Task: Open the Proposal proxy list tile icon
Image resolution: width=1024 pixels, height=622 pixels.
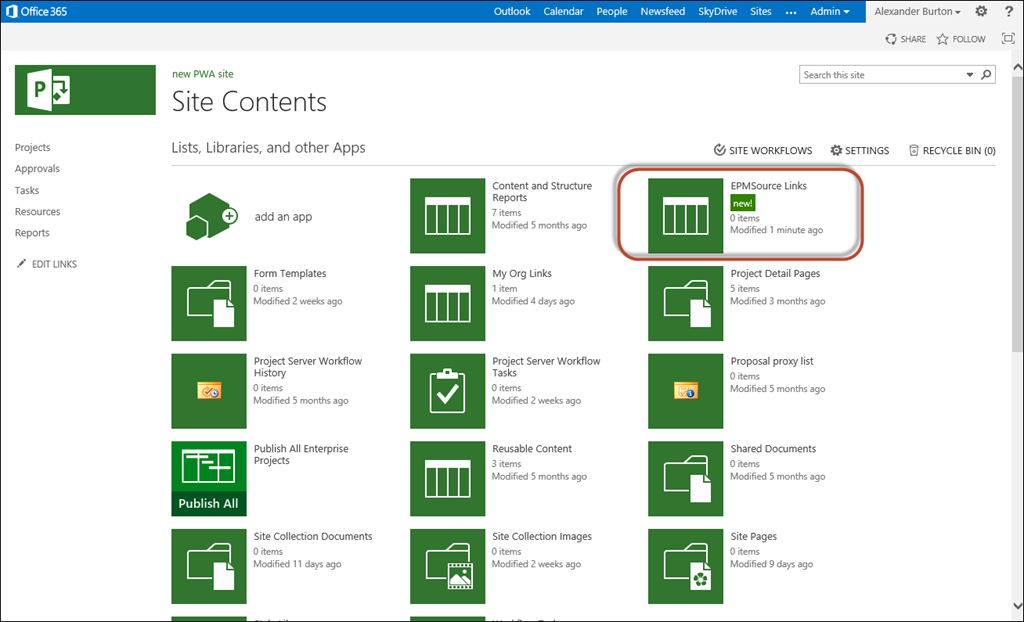Action: (685, 391)
